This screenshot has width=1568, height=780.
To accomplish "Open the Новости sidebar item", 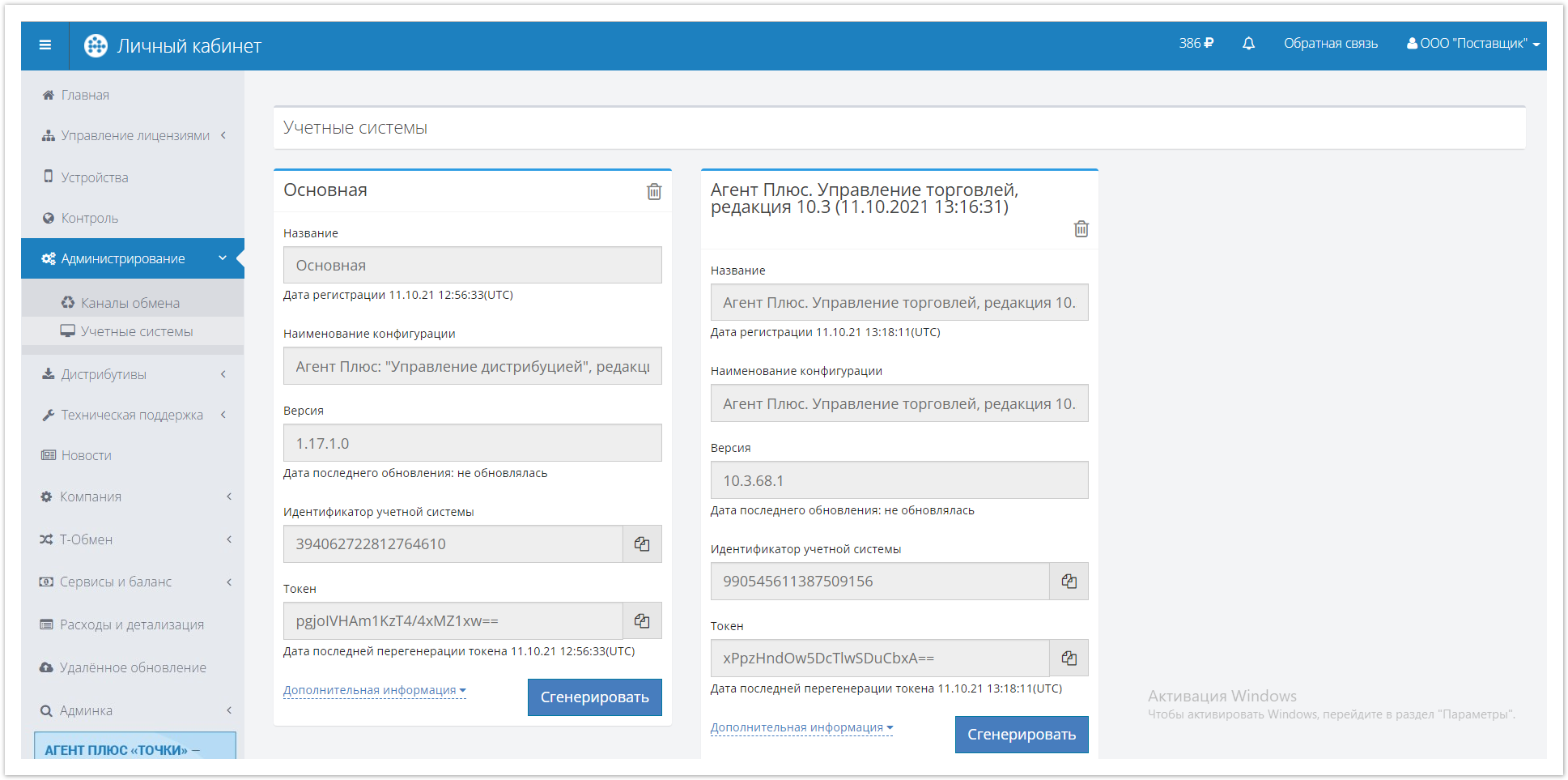I will 86,455.
